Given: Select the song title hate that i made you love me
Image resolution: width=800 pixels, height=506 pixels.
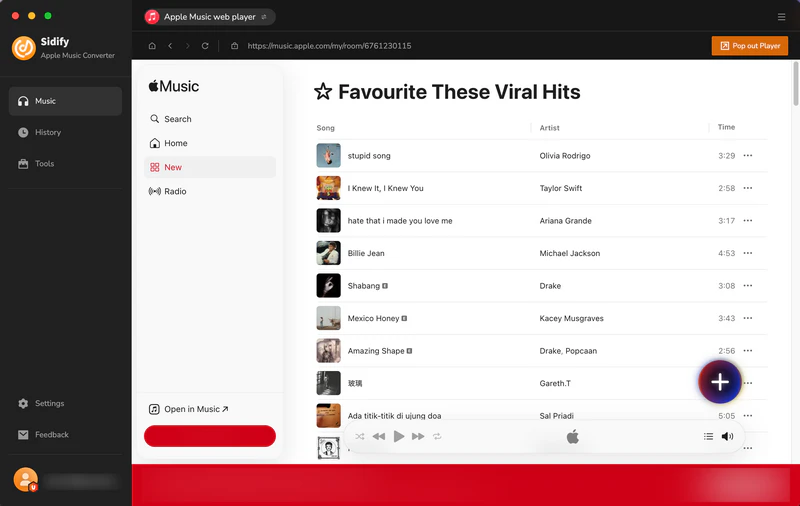Looking at the screenshot, I should pos(400,221).
